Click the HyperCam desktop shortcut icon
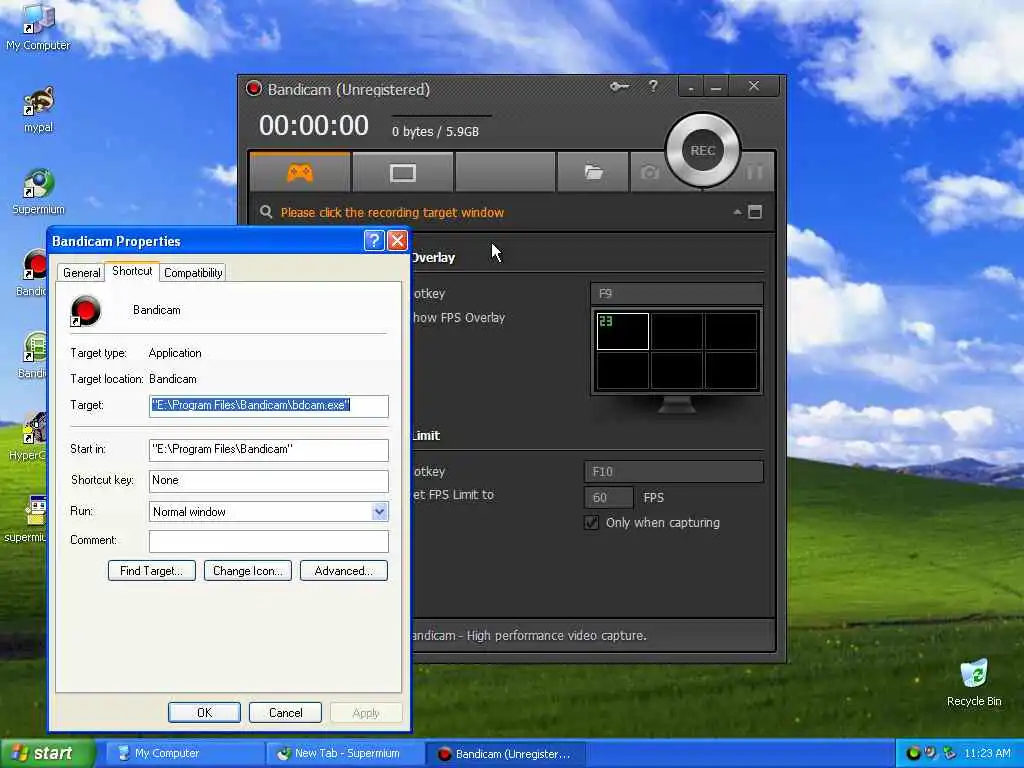This screenshot has height=768, width=1024. pyautogui.click(x=29, y=438)
